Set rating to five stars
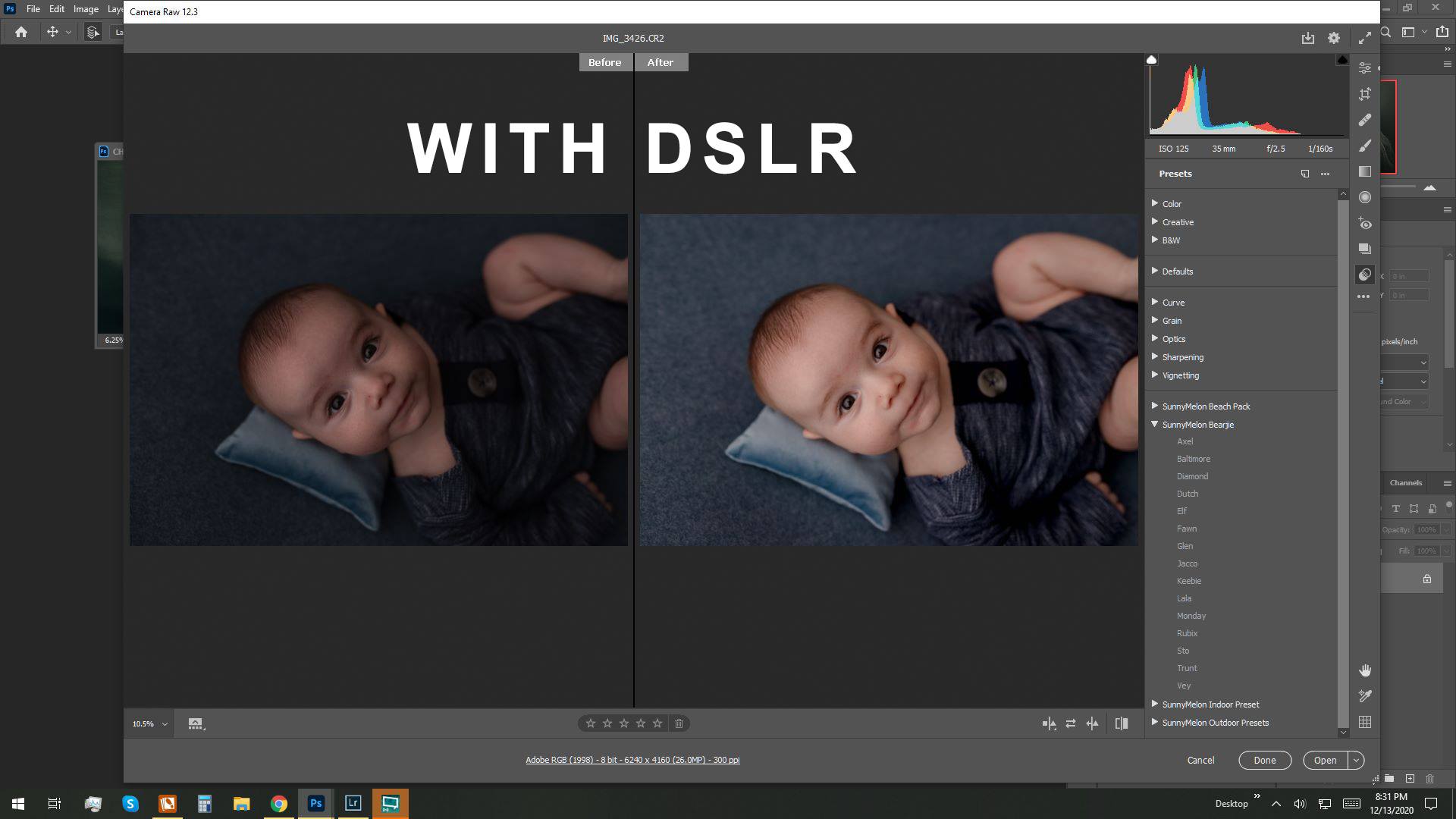The width and height of the screenshot is (1456, 819). pyautogui.click(x=657, y=723)
